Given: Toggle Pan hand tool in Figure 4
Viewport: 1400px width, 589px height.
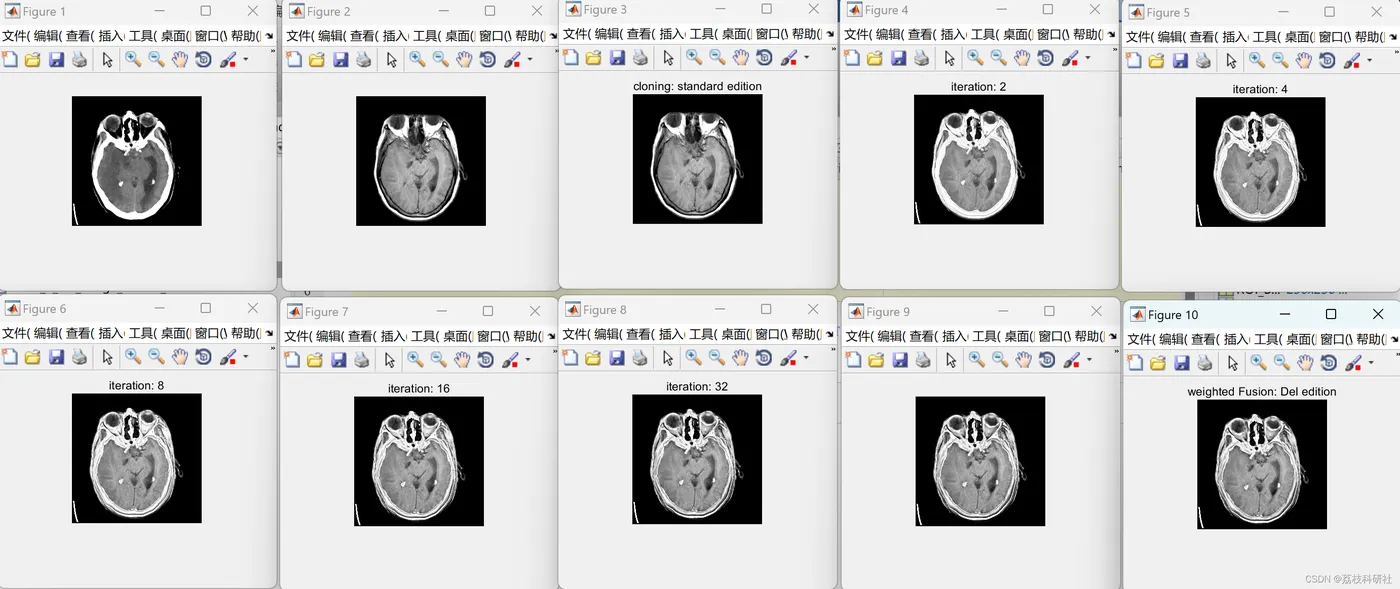Looking at the screenshot, I should tap(1022, 58).
